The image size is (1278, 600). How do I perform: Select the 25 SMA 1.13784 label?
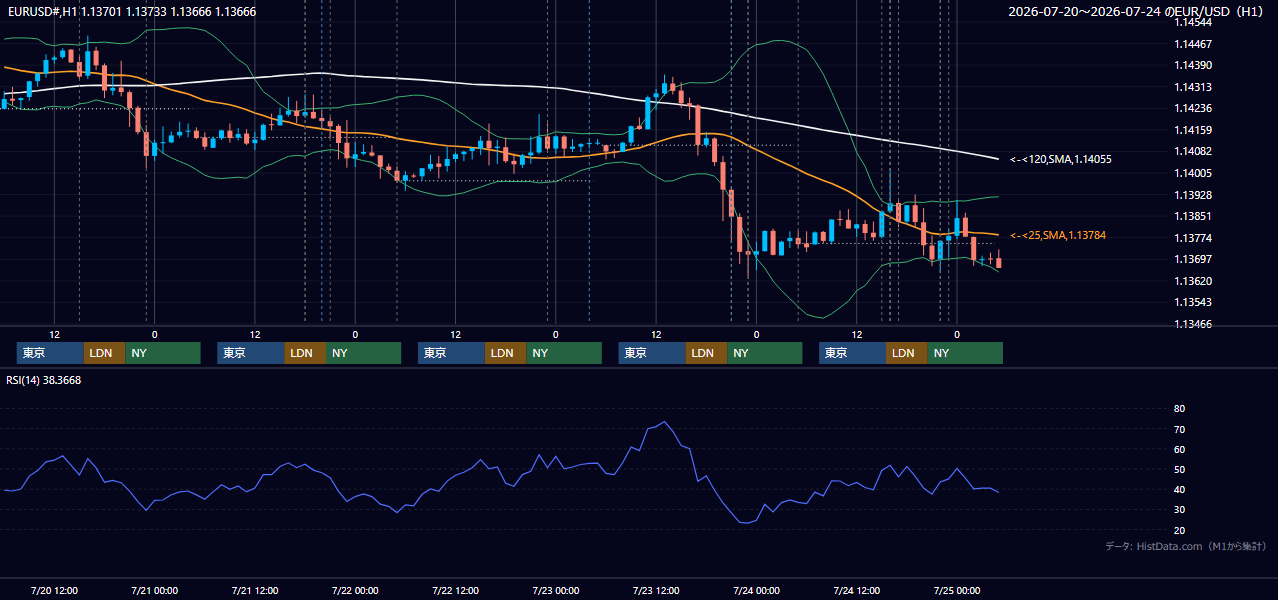click(1058, 235)
